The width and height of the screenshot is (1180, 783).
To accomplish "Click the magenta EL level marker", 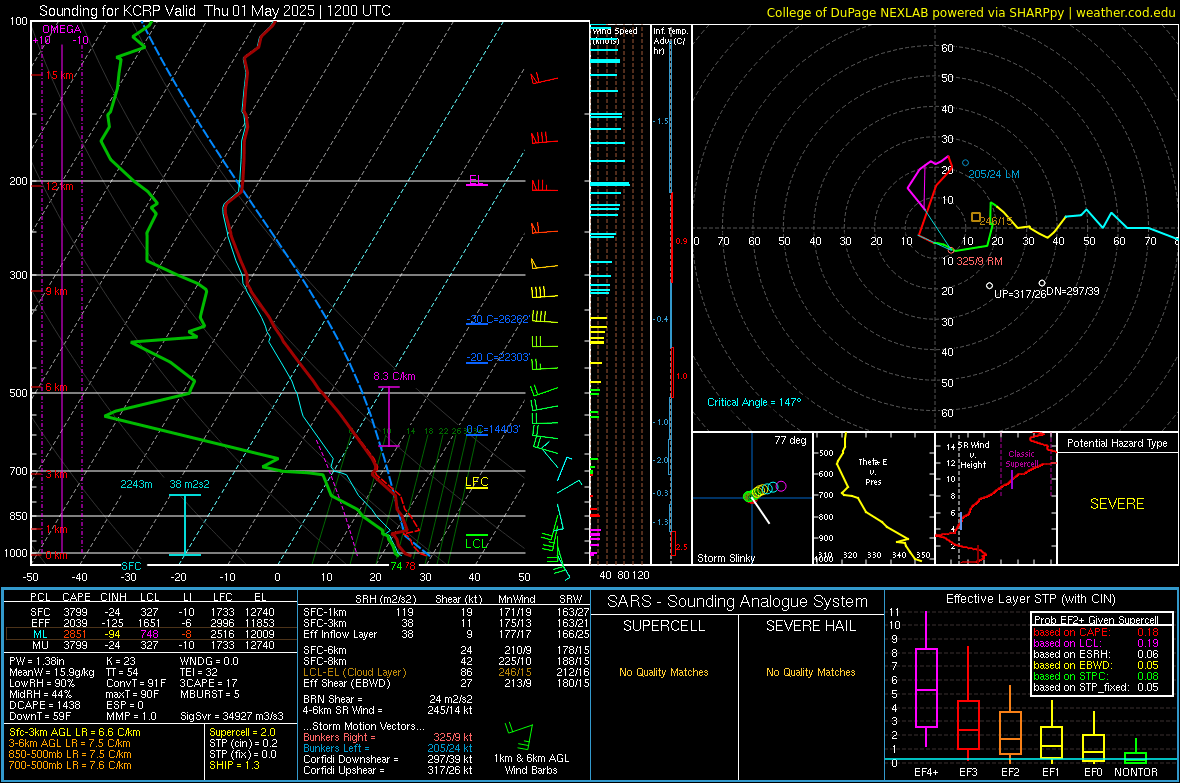I will point(476,180).
